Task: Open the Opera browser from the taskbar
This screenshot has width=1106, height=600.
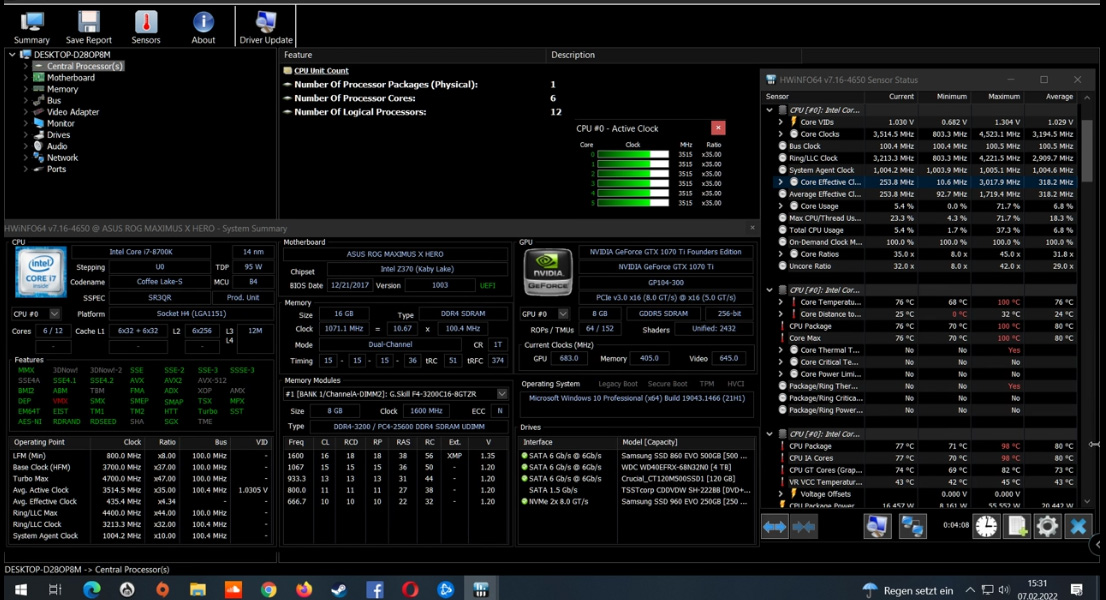Action: point(410,589)
